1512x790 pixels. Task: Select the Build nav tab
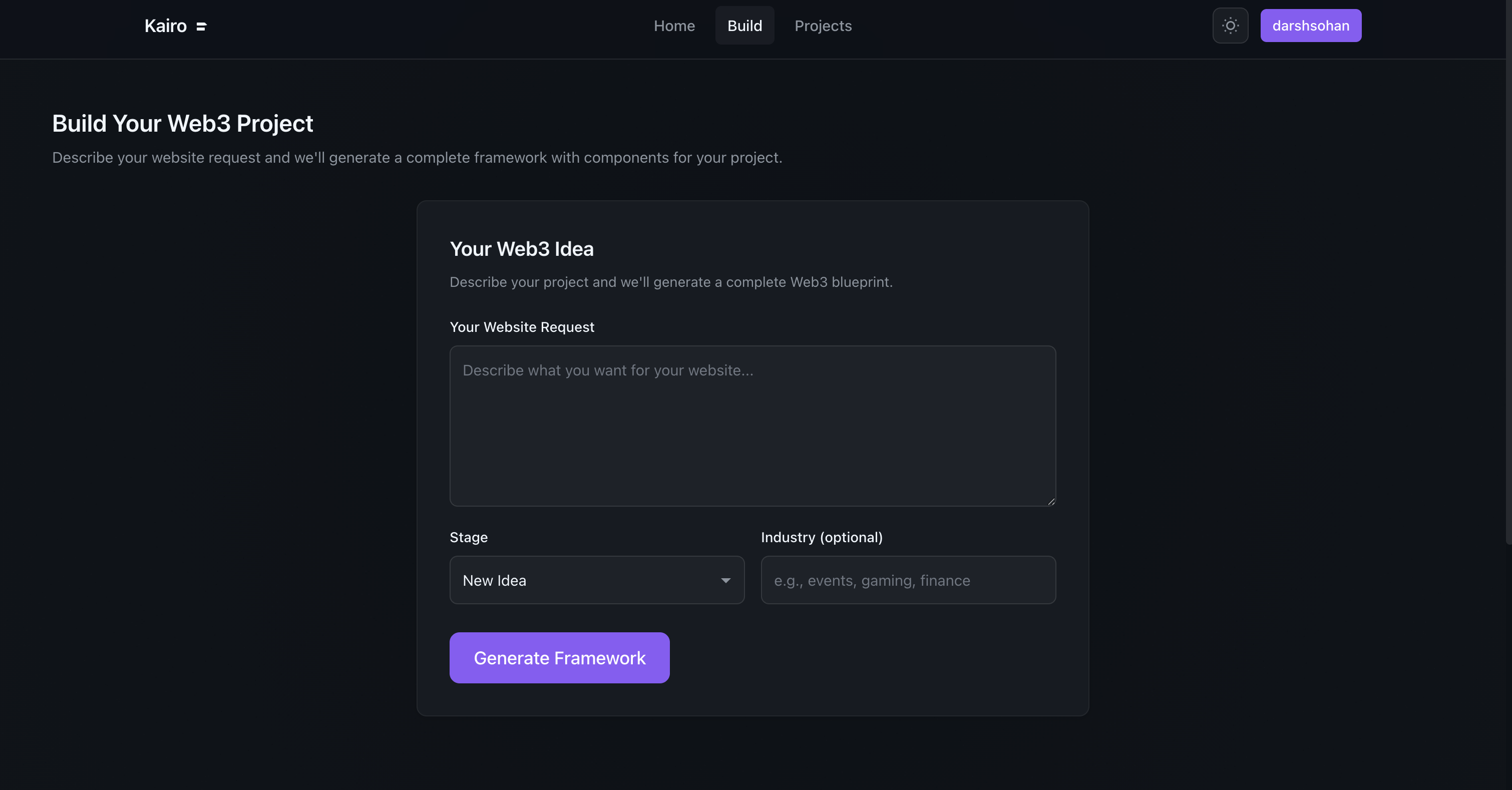point(744,26)
